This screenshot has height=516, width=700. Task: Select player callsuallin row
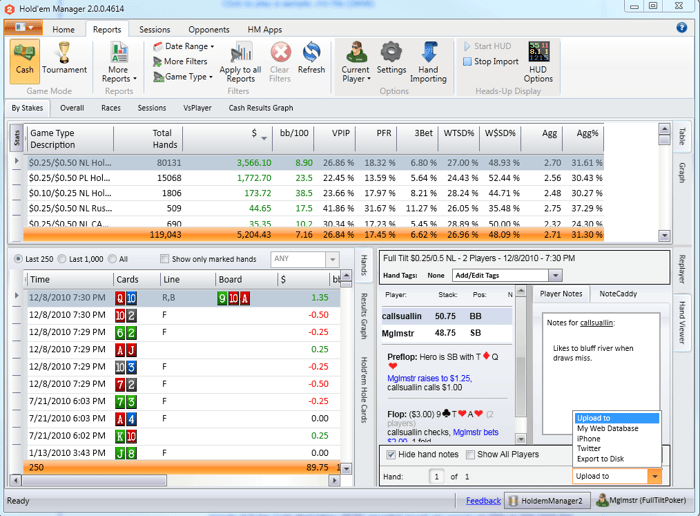(447, 316)
